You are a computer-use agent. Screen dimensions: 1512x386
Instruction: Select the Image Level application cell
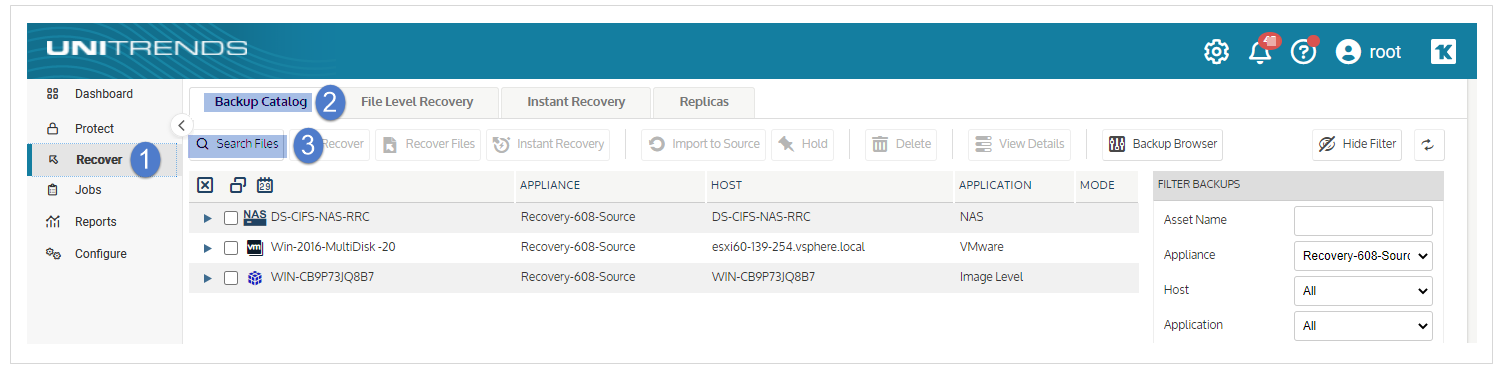(x=991, y=277)
